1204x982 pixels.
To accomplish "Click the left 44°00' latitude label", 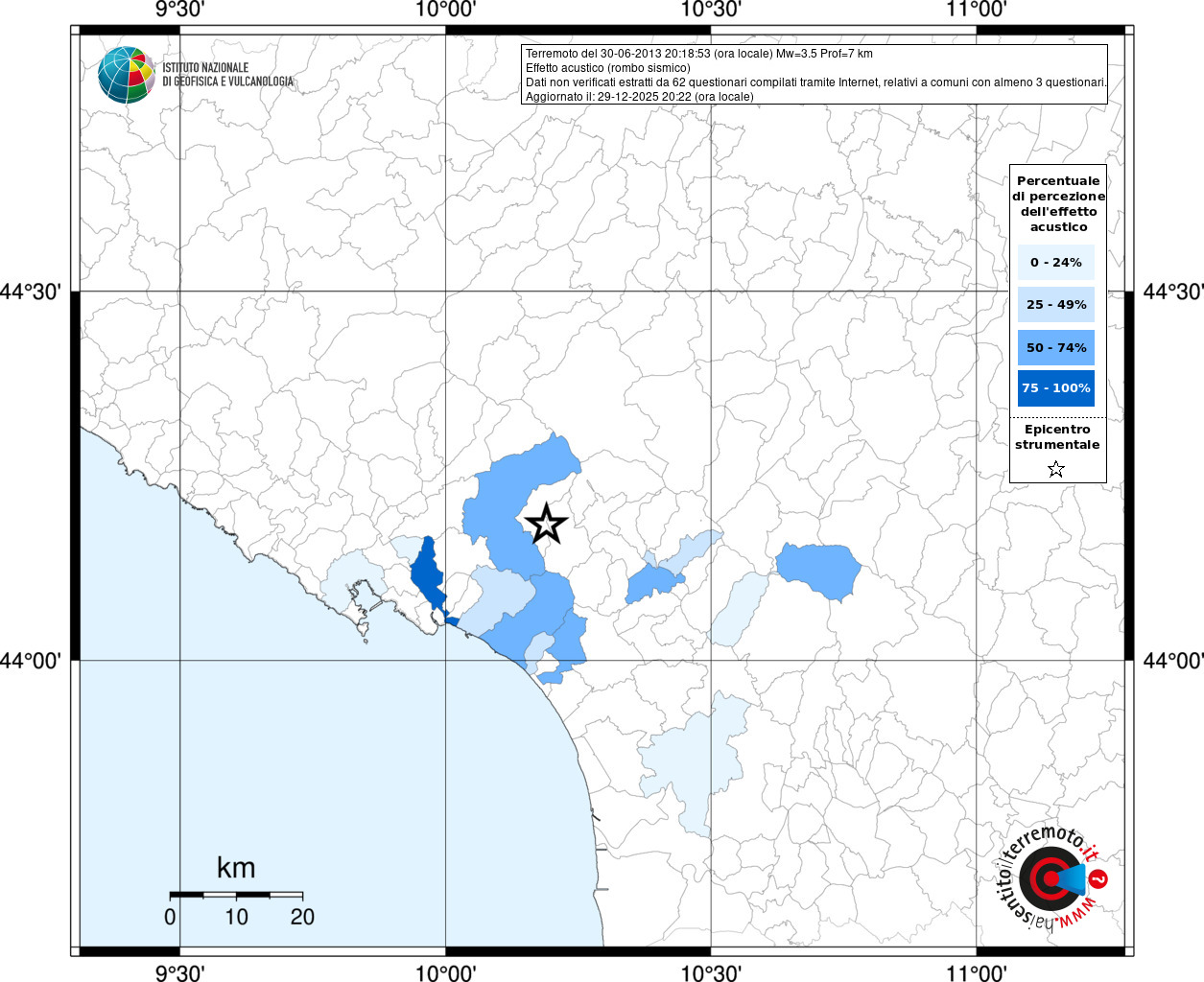I will tap(31, 661).
